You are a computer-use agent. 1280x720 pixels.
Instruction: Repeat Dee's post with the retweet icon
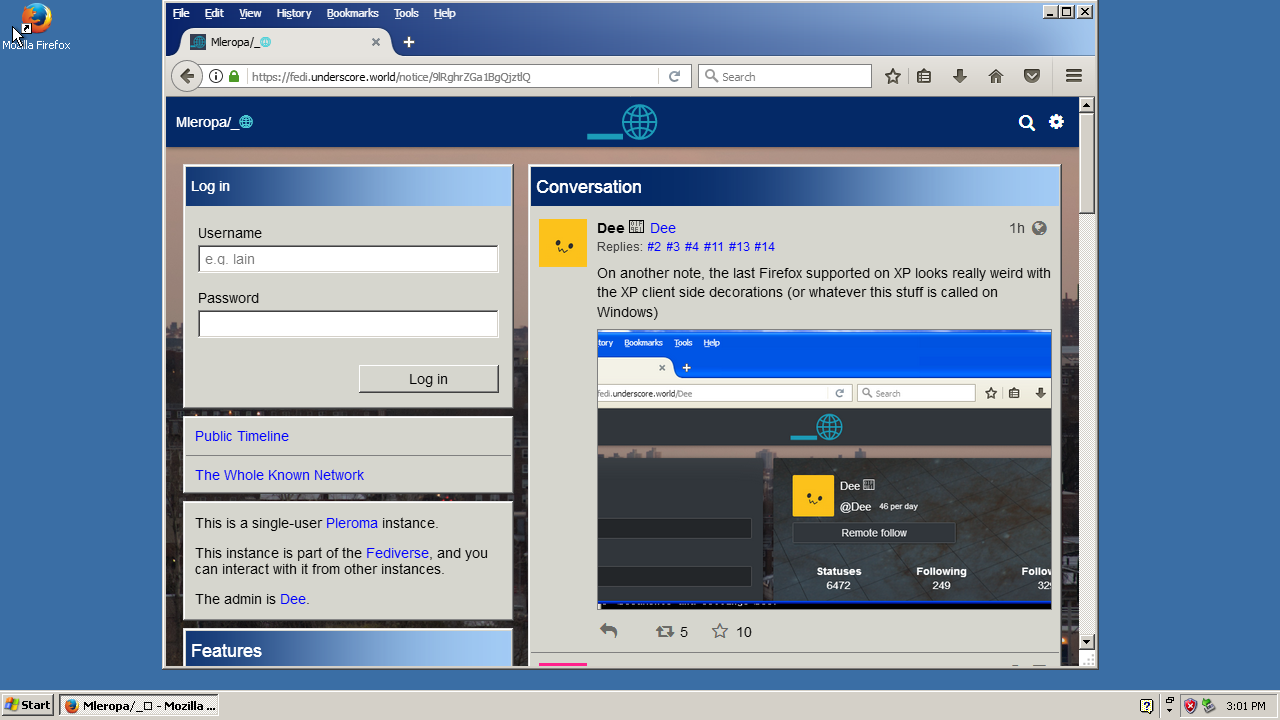click(x=665, y=632)
